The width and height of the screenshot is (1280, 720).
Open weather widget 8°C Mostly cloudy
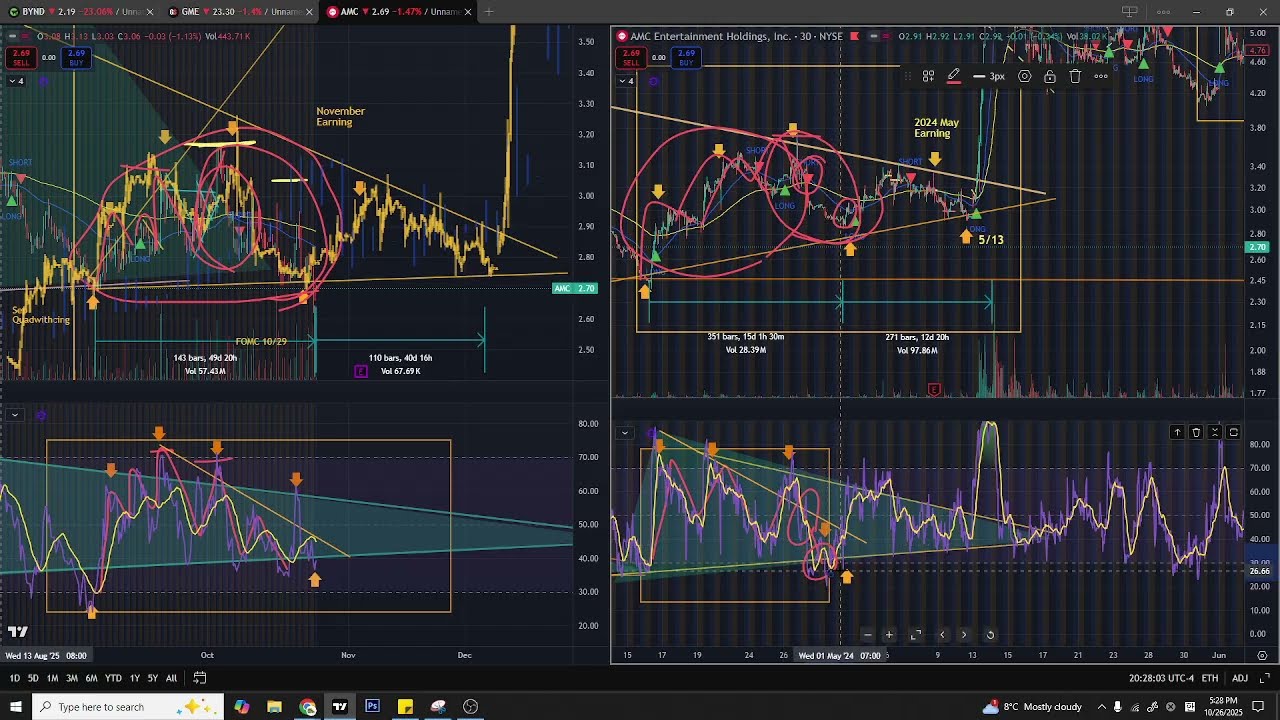coord(1032,707)
